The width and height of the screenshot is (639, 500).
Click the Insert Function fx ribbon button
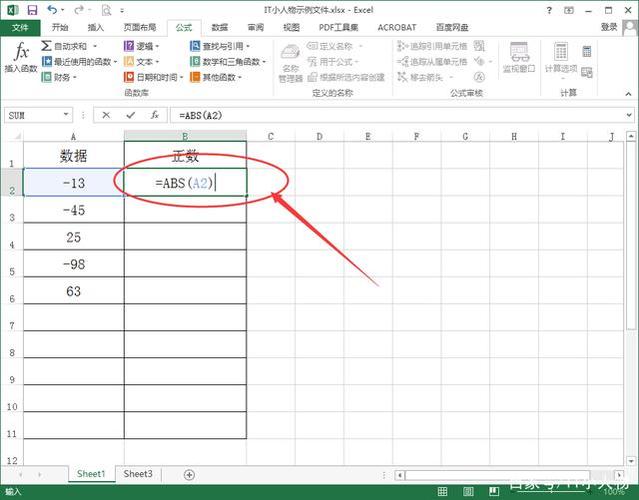(20, 57)
